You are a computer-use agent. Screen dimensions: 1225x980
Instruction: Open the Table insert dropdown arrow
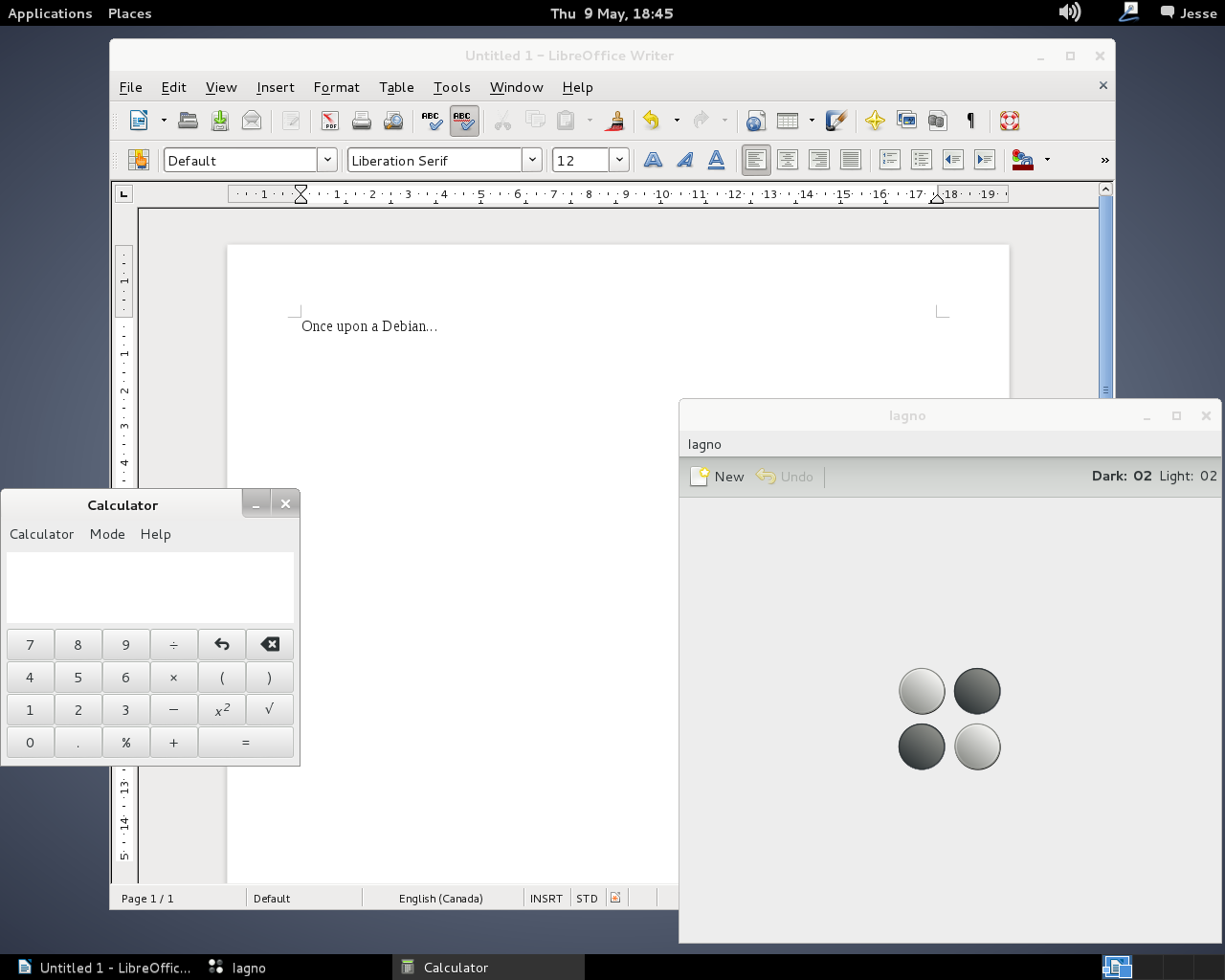pos(812,121)
